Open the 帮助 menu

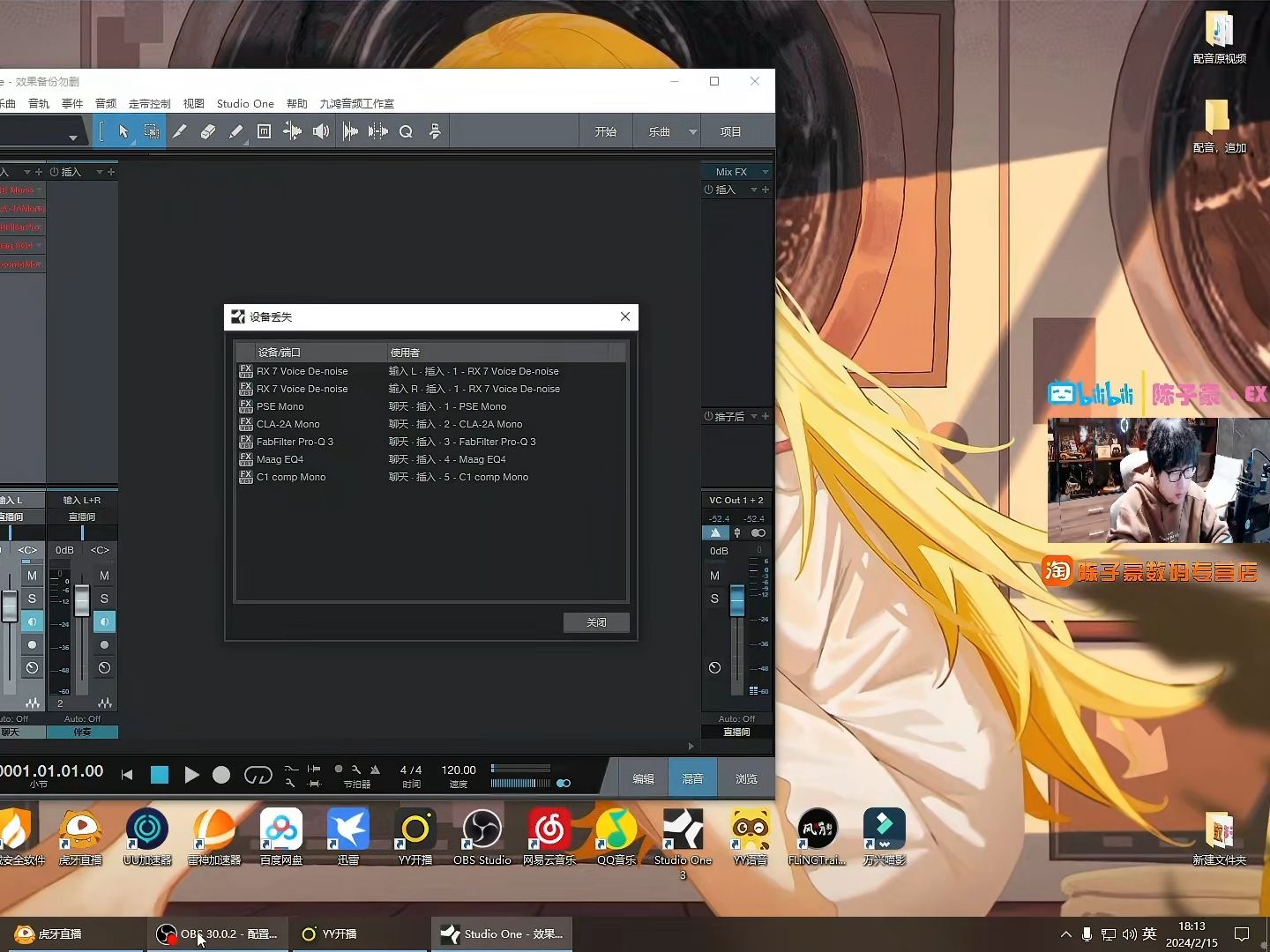[x=297, y=103]
